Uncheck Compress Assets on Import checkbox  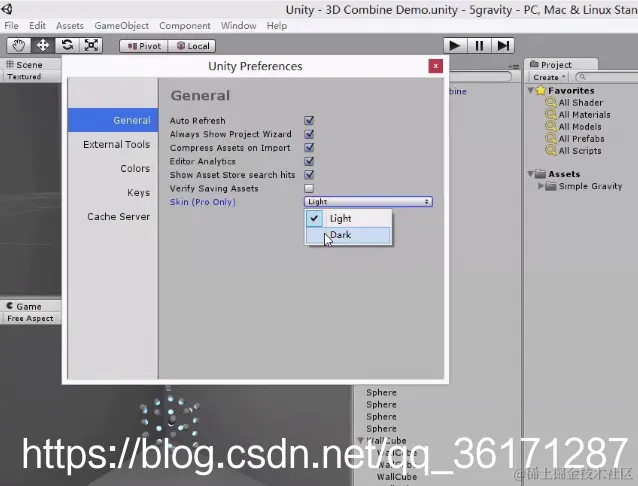[309, 147]
